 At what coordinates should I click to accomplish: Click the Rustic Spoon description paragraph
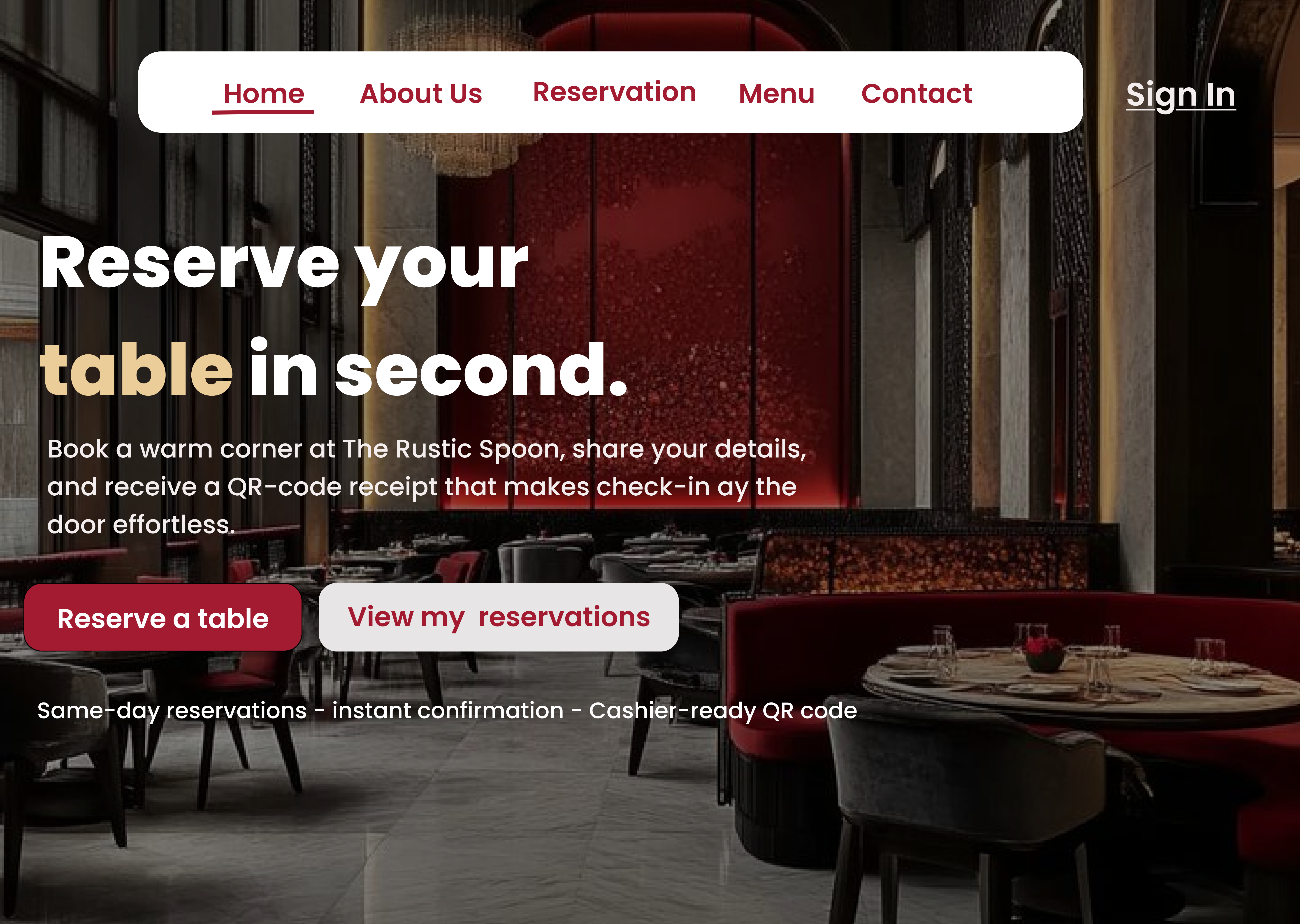(x=427, y=486)
